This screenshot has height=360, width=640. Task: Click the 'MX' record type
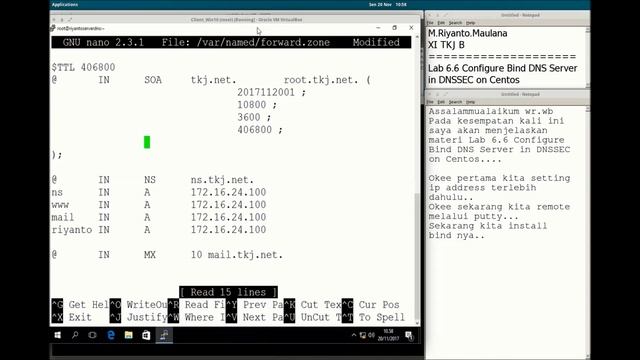150,255
